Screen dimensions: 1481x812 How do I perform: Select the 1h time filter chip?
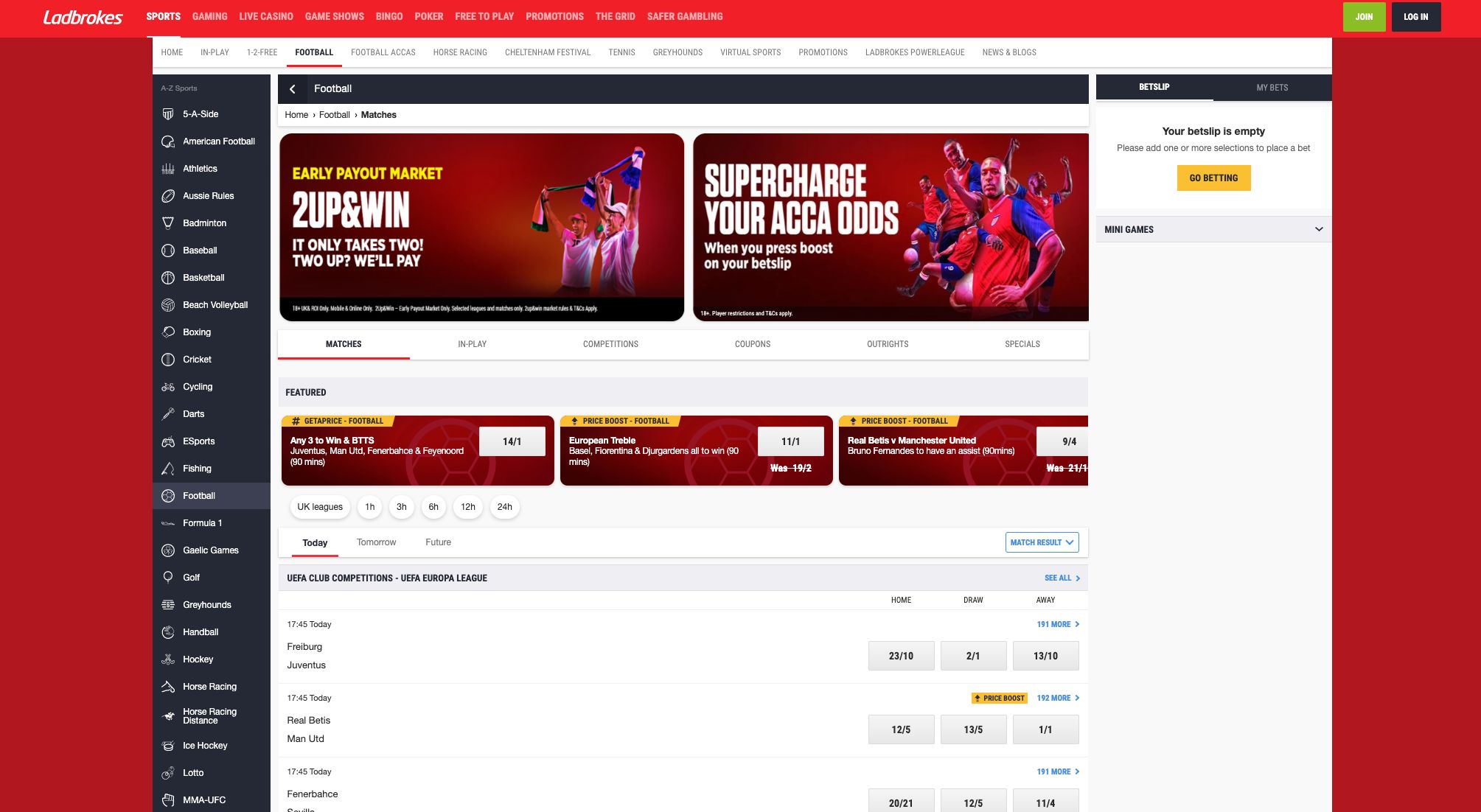tap(369, 507)
